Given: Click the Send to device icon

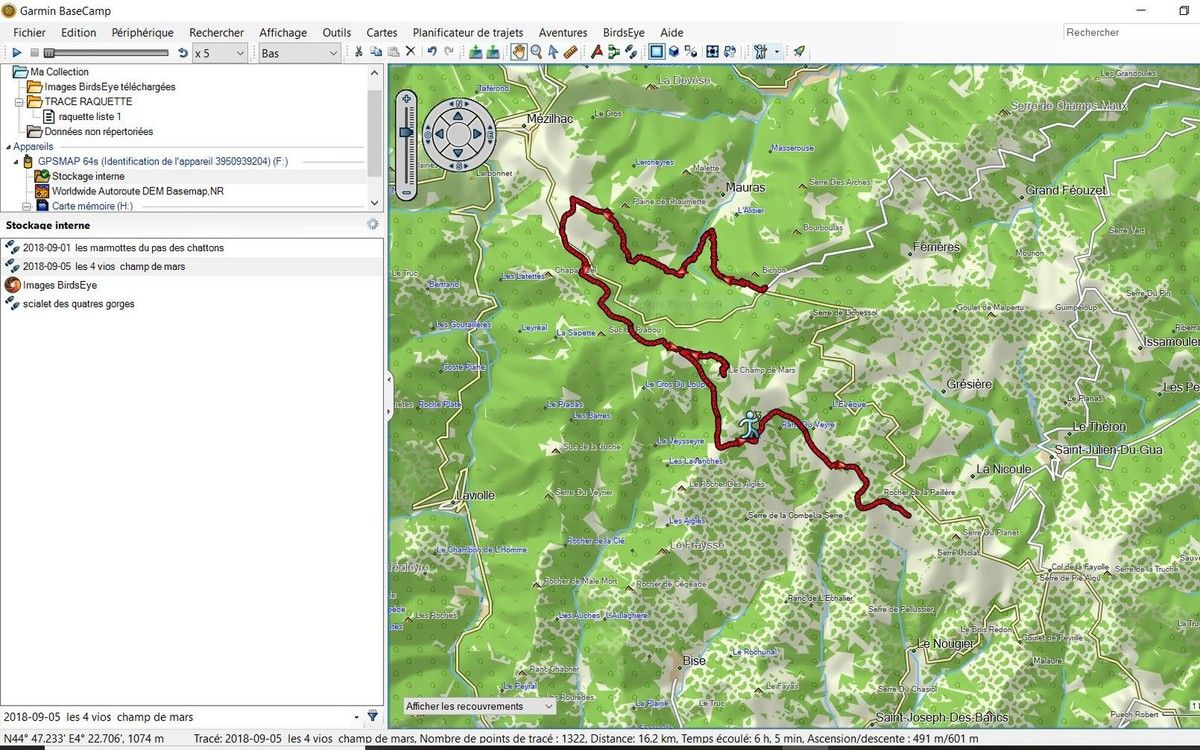Looking at the screenshot, I should 476,52.
